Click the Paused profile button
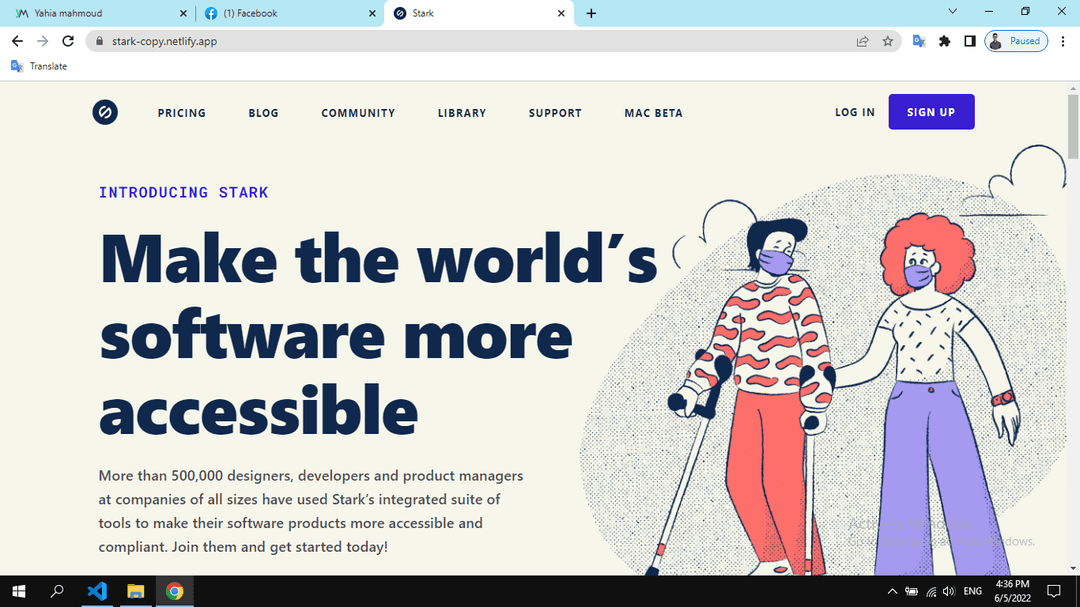Image resolution: width=1080 pixels, height=607 pixels. [1016, 41]
